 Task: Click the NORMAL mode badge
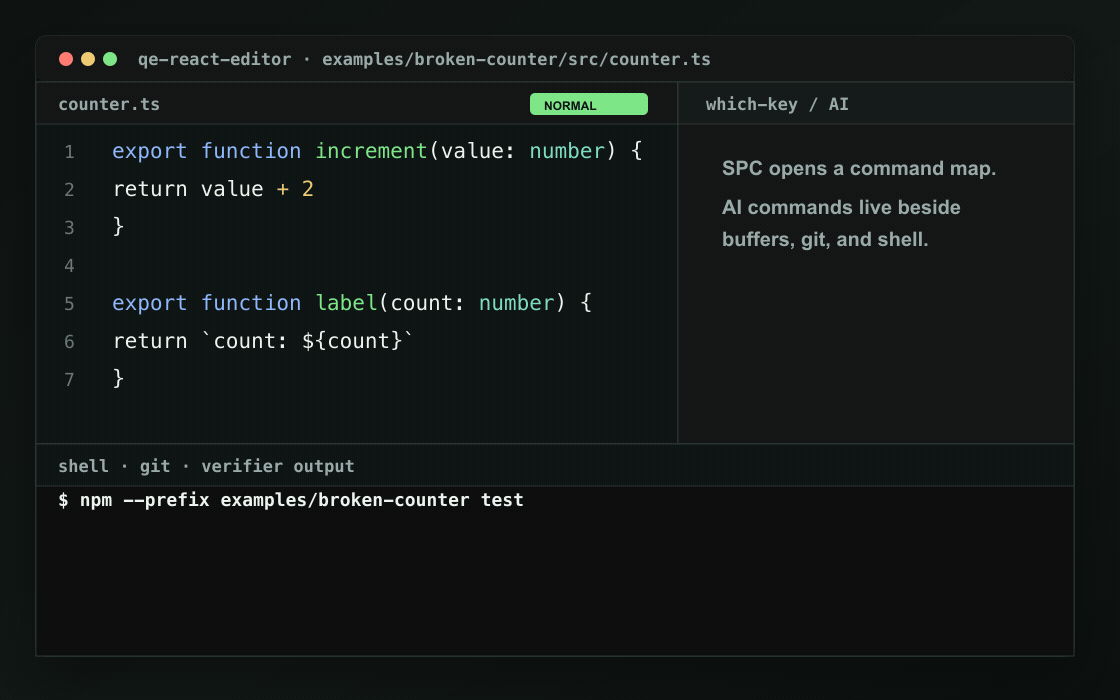click(x=589, y=104)
